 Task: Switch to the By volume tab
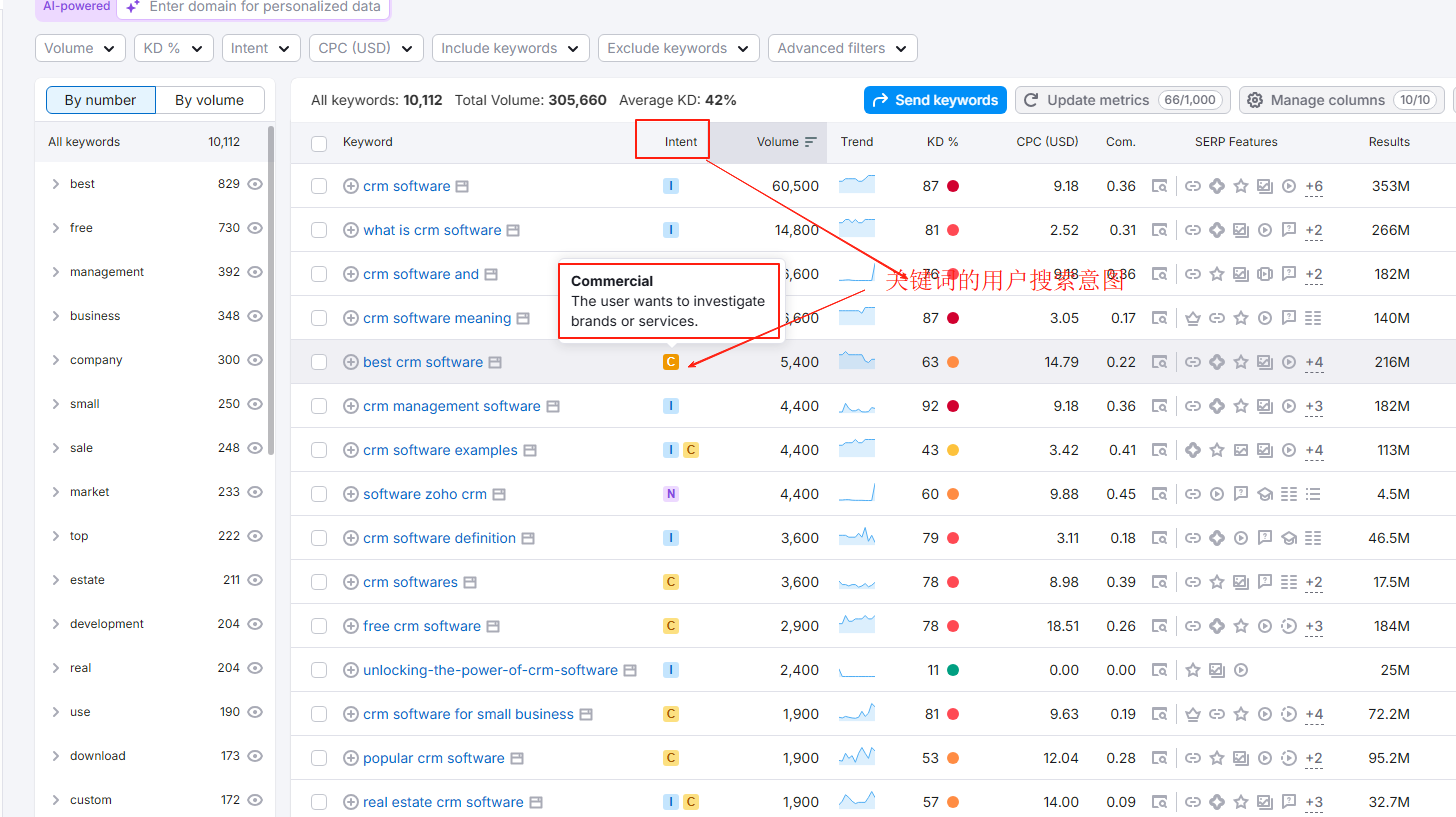[x=208, y=100]
